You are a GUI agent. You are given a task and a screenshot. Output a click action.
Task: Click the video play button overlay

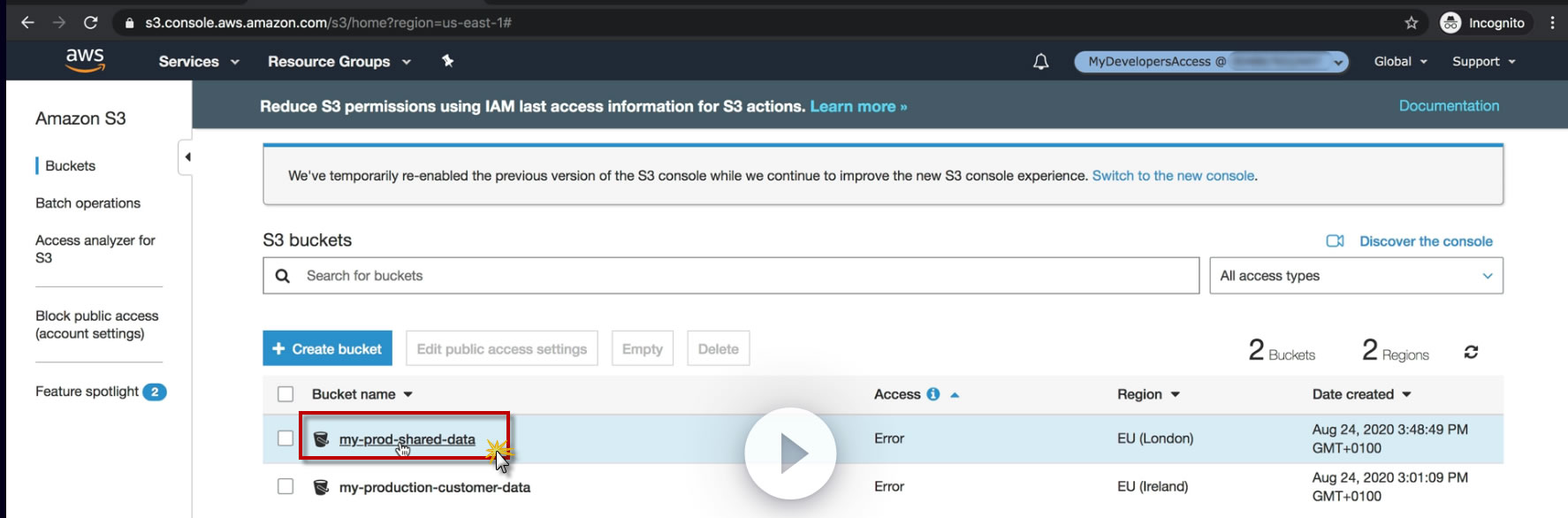point(790,453)
